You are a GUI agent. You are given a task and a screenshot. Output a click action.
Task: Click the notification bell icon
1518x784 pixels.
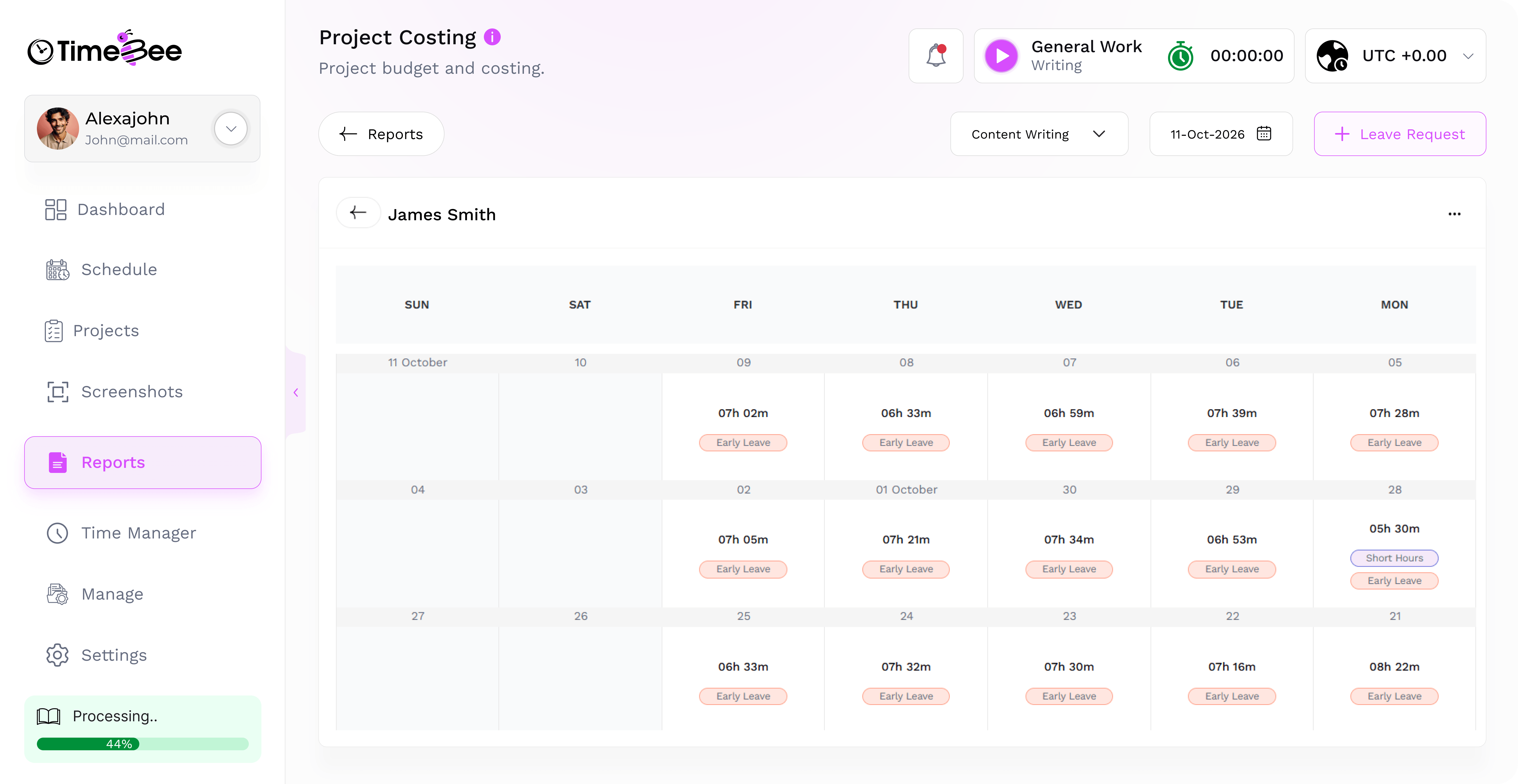point(936,56)
